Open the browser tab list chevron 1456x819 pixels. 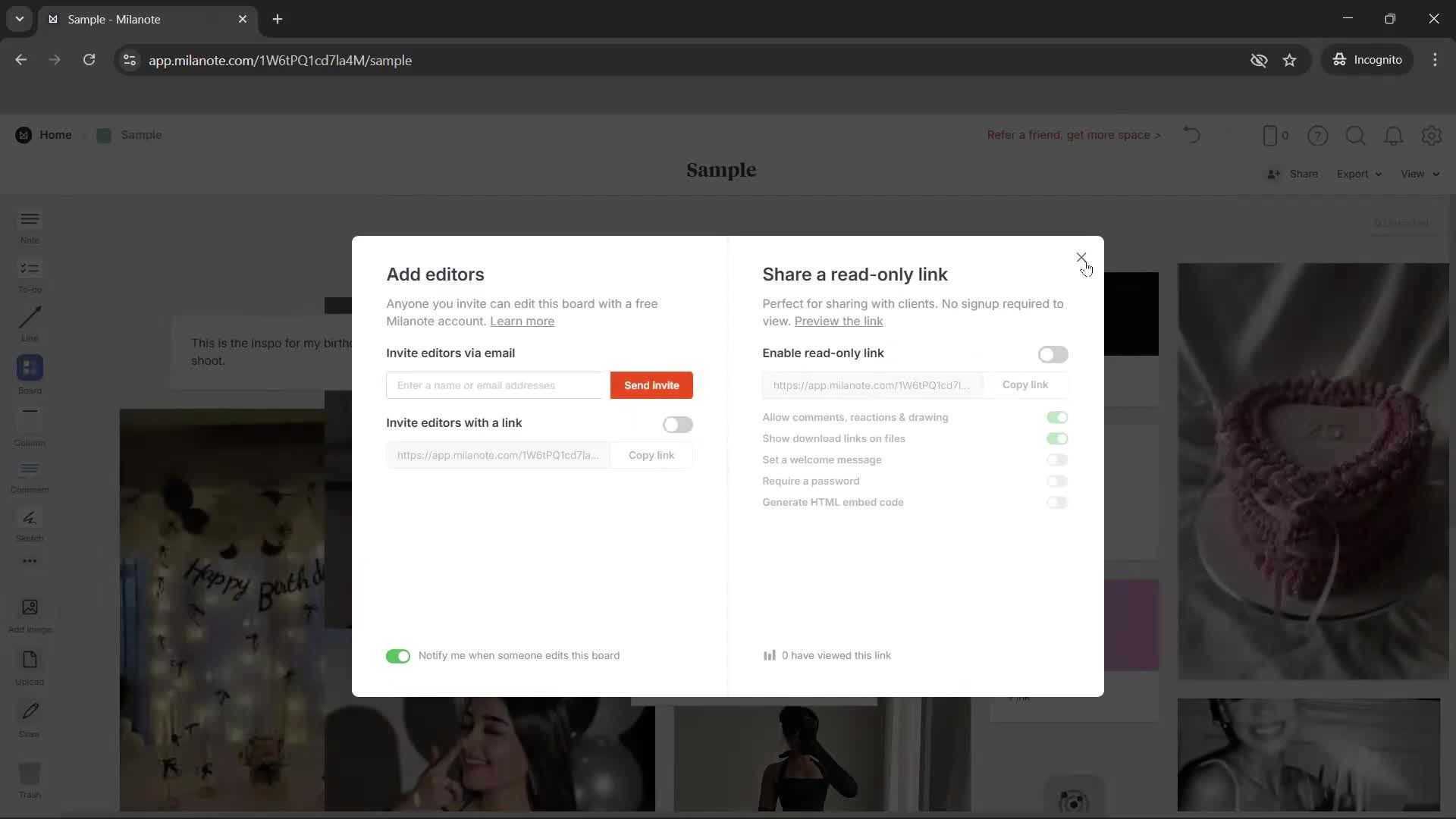[x=18, y=19]
